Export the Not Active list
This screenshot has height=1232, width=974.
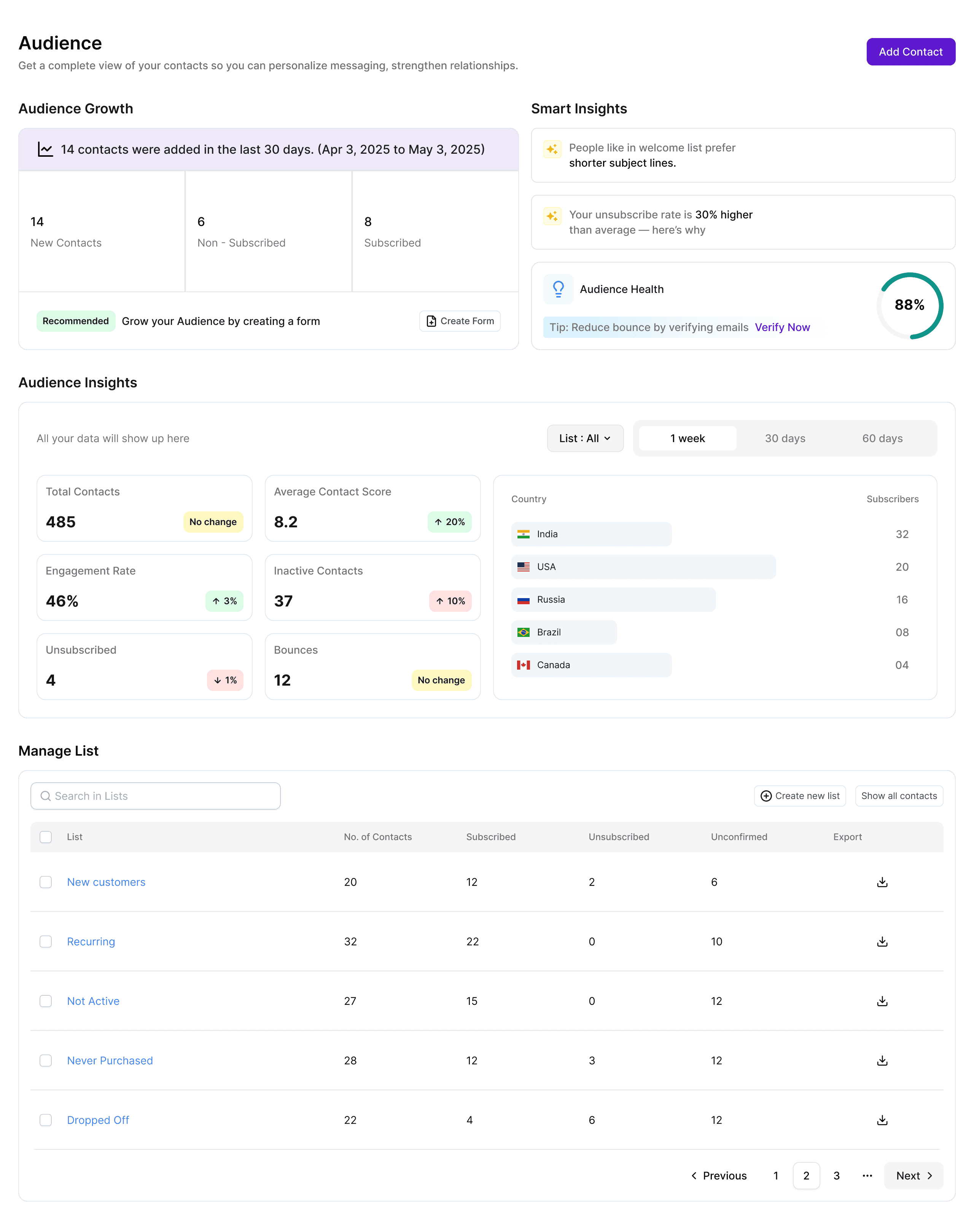(882, 1001)
